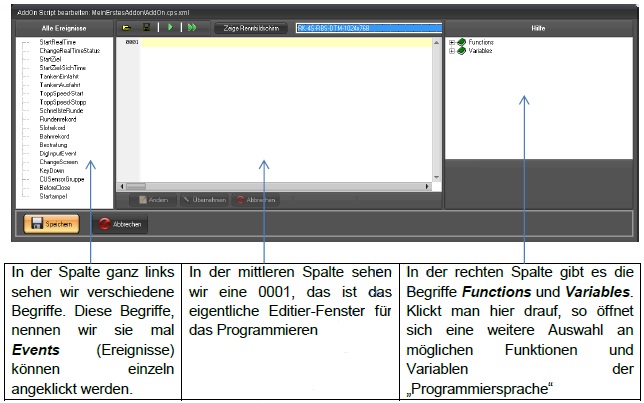Image resolution: width=644 pixels, height=403 pixels.
Task: Expand the Functions tree node
Action: pos(452,42)
